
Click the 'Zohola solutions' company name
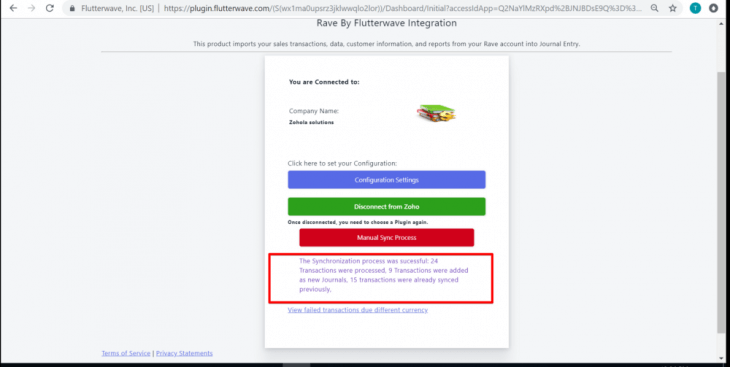pos(311,122)
